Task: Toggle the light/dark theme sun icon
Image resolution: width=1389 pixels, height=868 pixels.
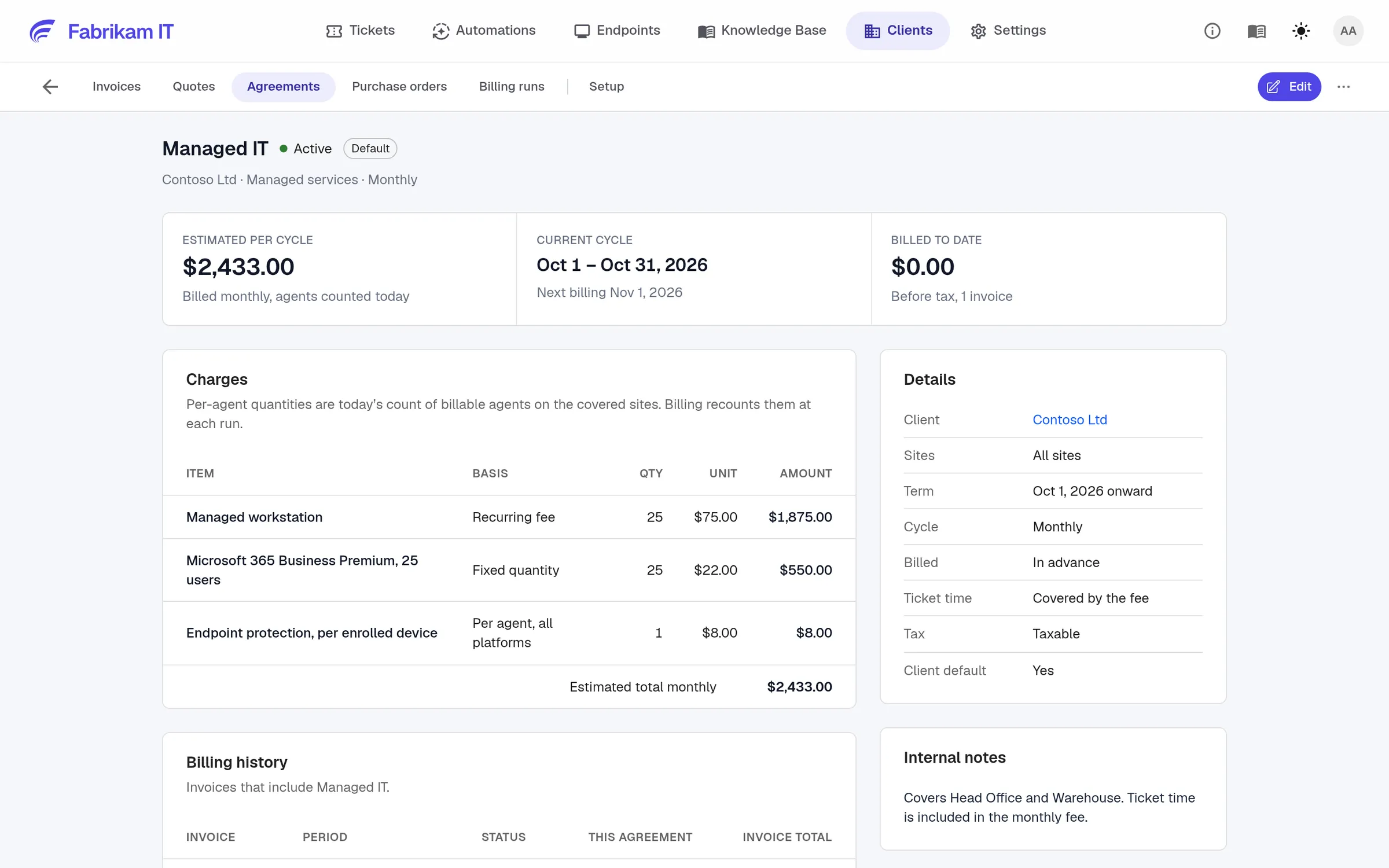Action: [1301, 31]
